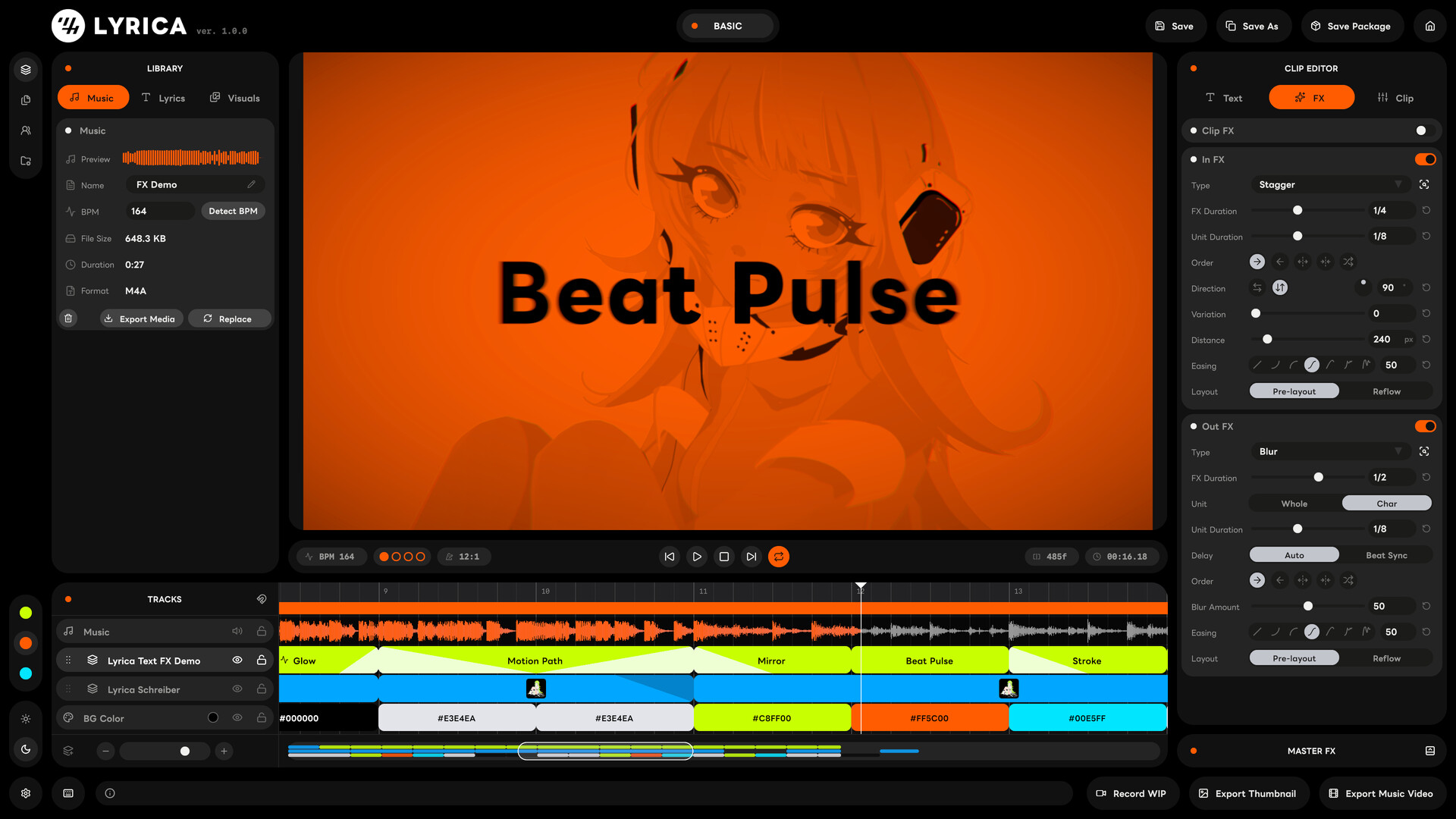Image resolution: width=1456 pixels, height=819 pixels.
Task: Switch to the Lyrics library tab
Action: coord(164,98)
